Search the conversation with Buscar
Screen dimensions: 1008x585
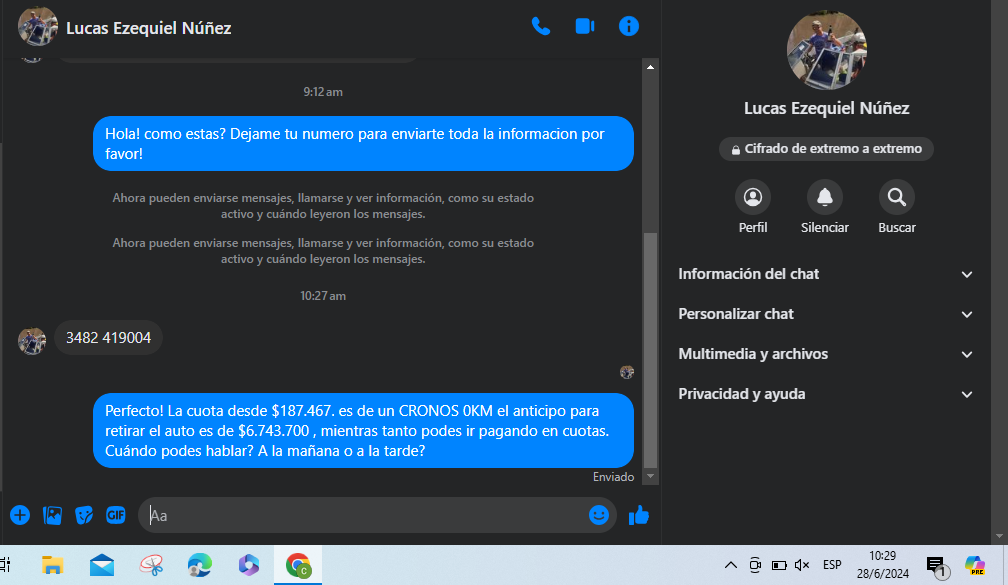(897, 198)
